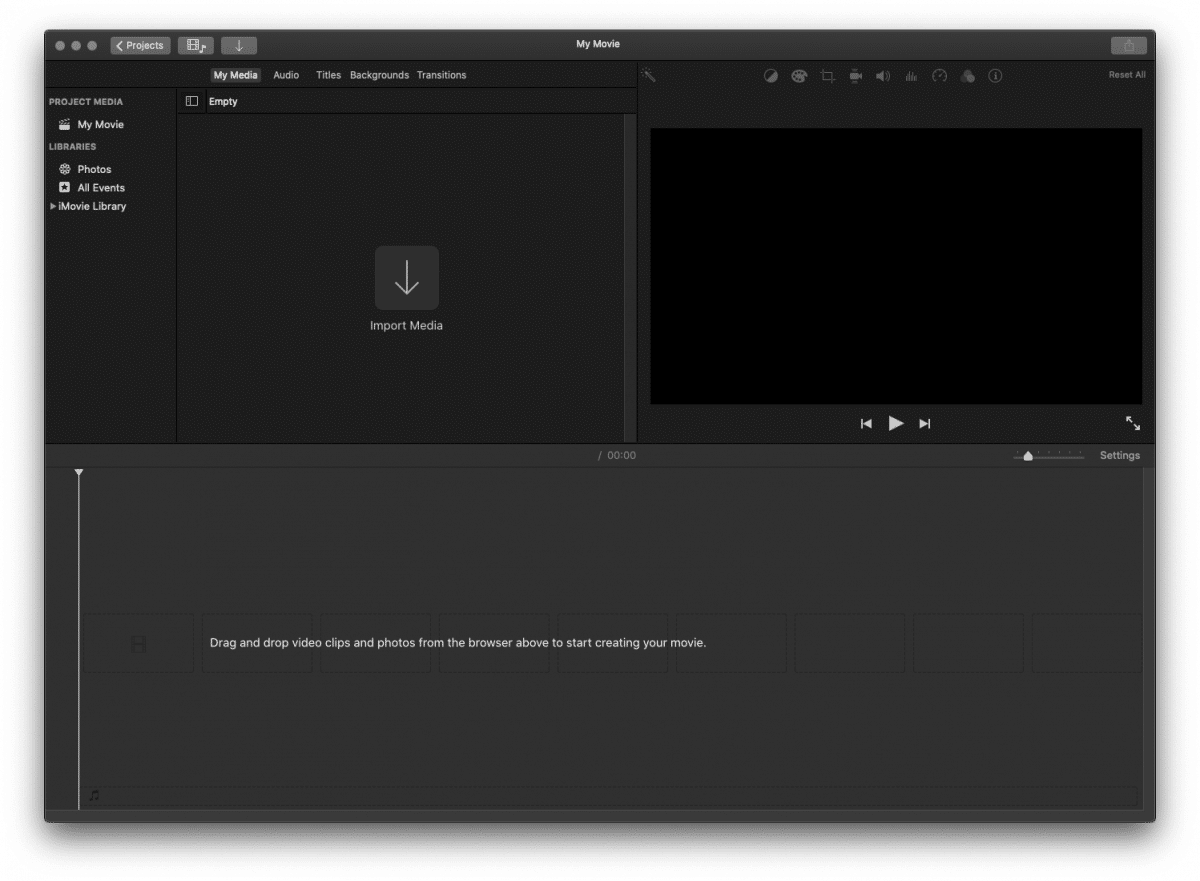The height and width of the screenshot is (881, 1200).
Task: Reset All adjustments in the viewer
Action: coord(1127,74)
